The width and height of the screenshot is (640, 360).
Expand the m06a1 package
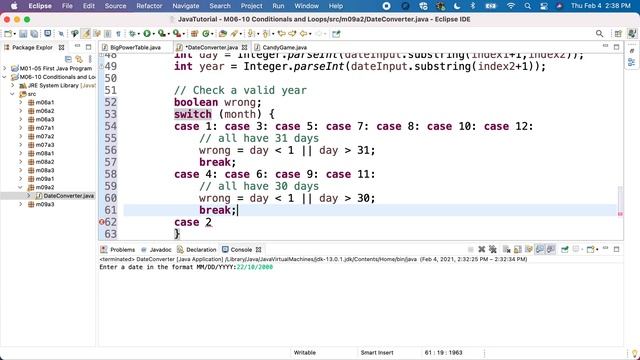pyautogui.click(x=21, y=102)
